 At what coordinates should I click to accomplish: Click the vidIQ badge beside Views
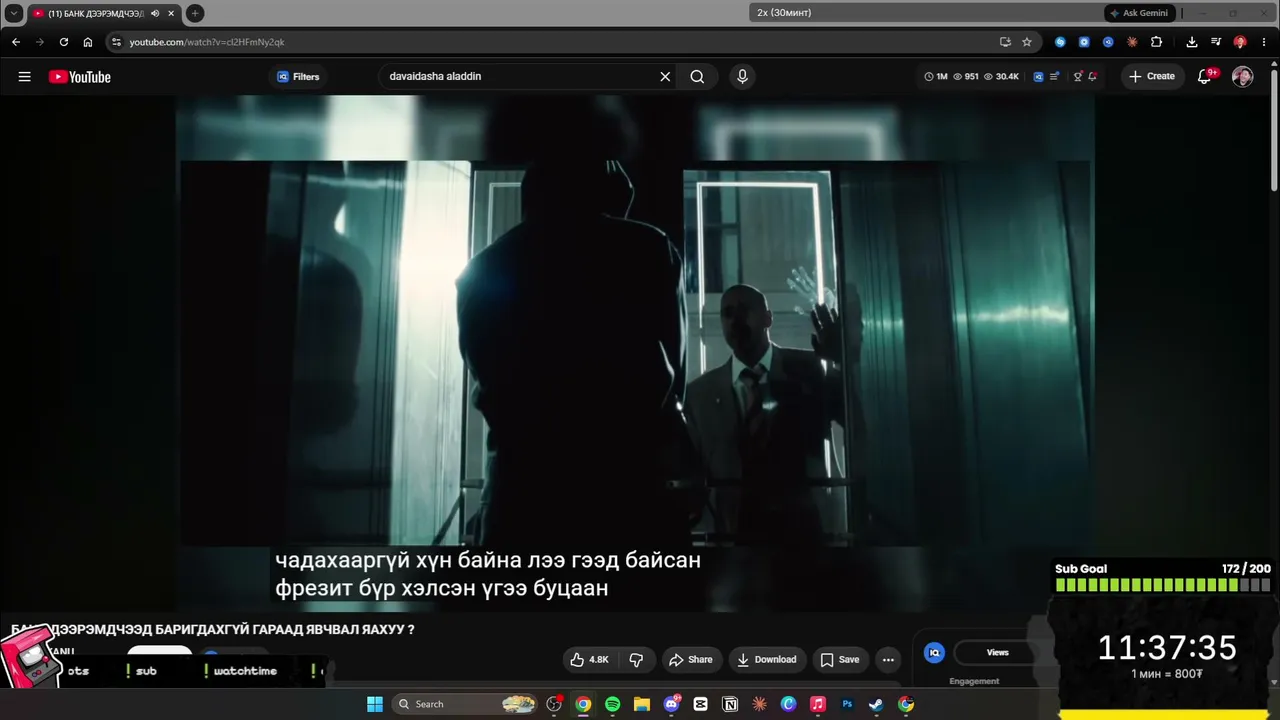[934, 653]
